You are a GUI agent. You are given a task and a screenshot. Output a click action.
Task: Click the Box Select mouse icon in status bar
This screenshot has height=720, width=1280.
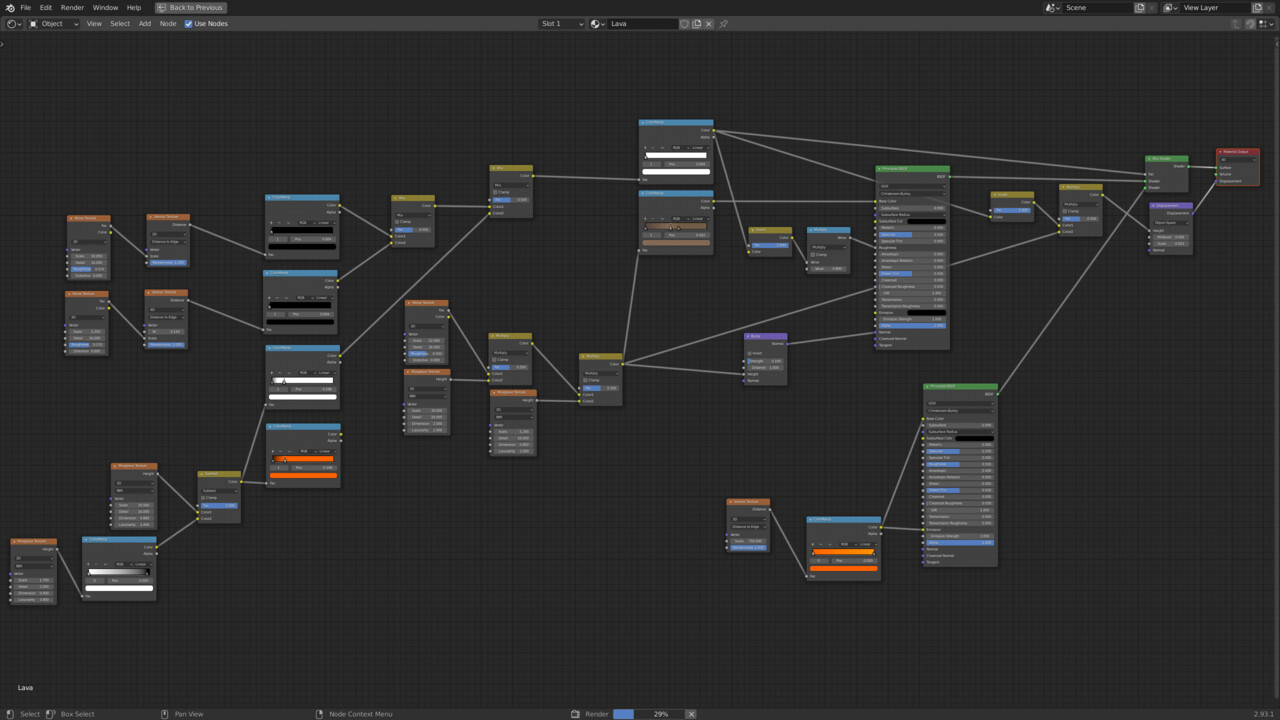click(51, 714)
